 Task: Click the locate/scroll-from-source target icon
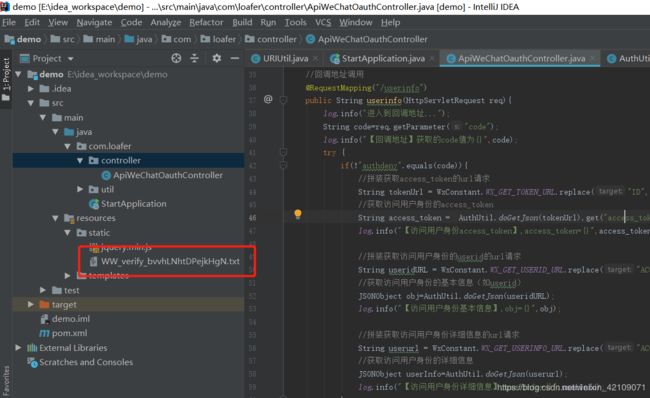pos(176,58)
